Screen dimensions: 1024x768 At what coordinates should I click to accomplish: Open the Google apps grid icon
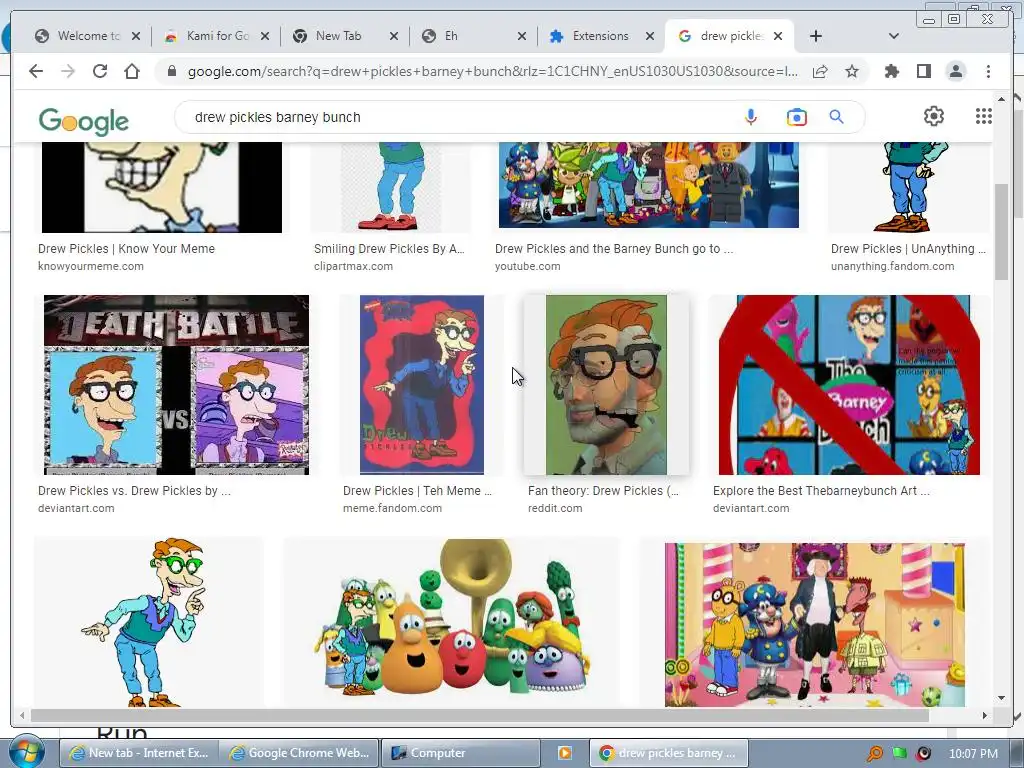point(984,116)
